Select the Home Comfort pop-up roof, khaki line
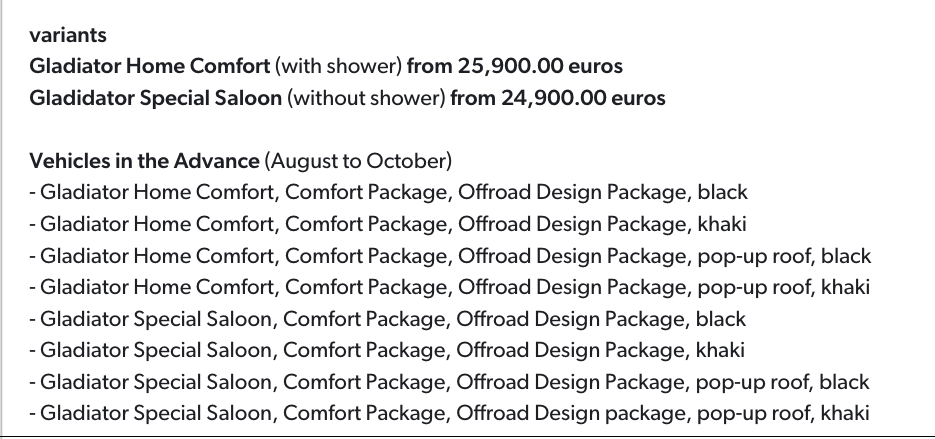 tap(449, 288)
